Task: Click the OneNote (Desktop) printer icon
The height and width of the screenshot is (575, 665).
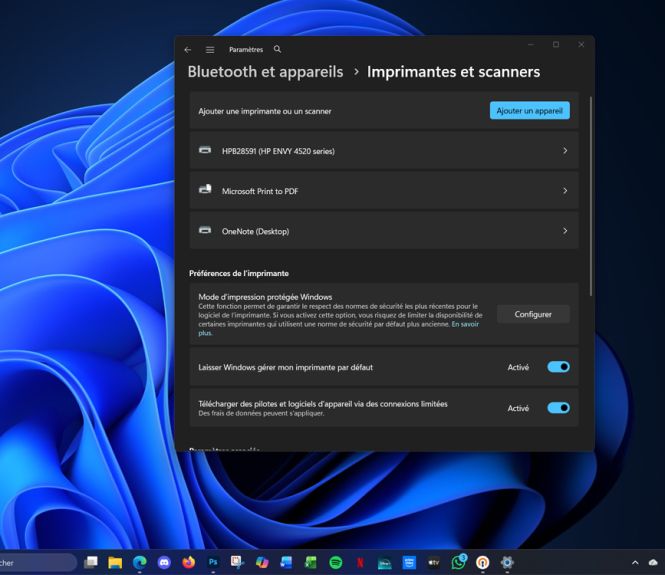Action: tap(205, 231)
